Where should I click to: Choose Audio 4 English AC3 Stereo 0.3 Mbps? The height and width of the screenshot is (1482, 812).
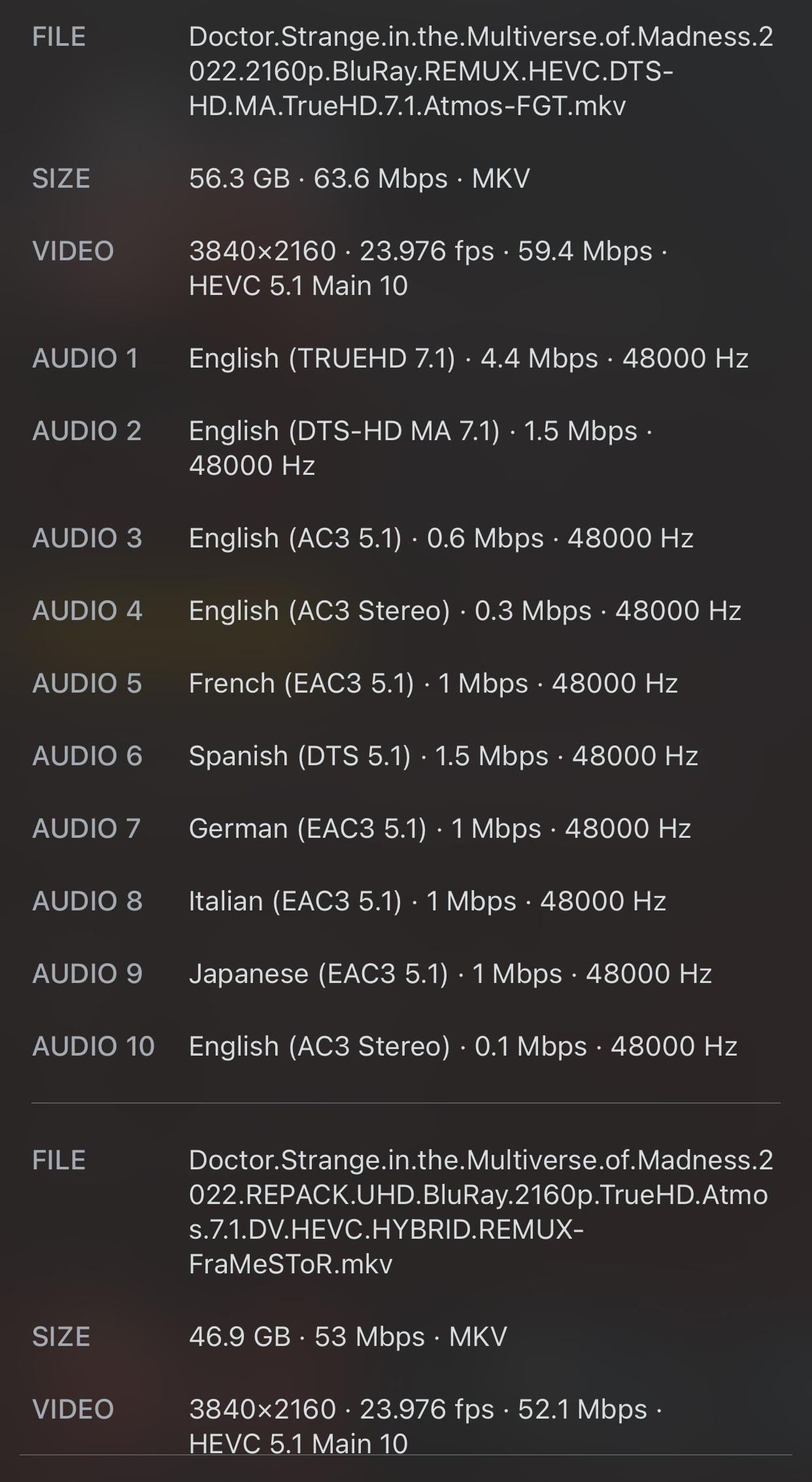tap(465, 611)
